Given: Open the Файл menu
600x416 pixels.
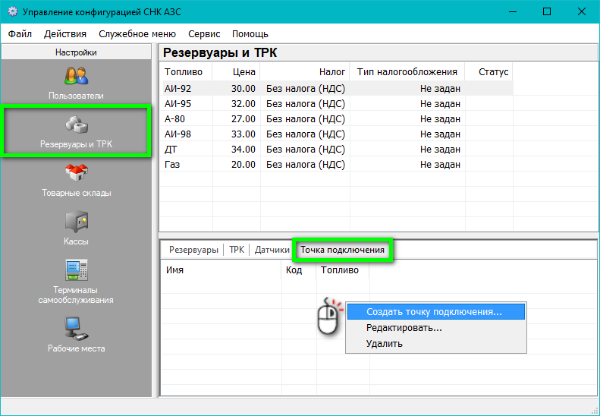Looking at the screenshot, I should click(x=20, y=33).
